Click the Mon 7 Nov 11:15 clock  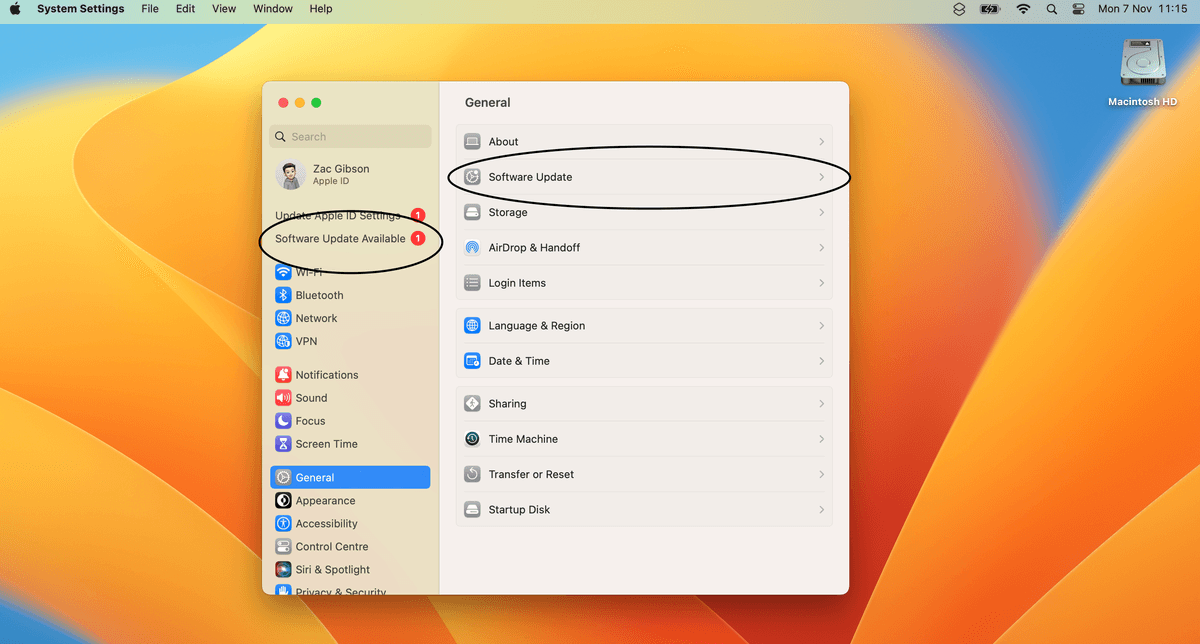pyautogui.click(x=1142, y=9)
